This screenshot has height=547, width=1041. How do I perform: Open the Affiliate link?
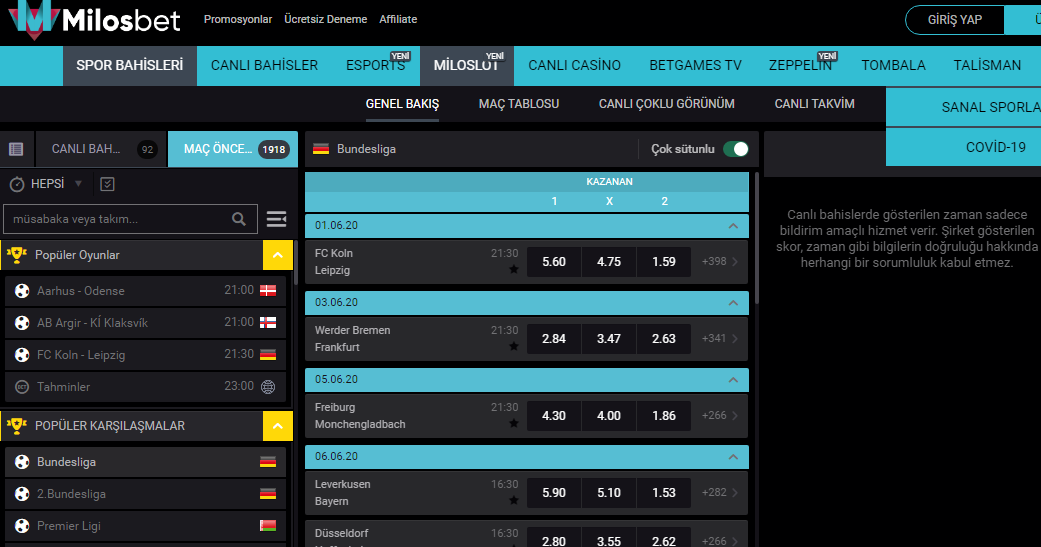click(398, 19)
